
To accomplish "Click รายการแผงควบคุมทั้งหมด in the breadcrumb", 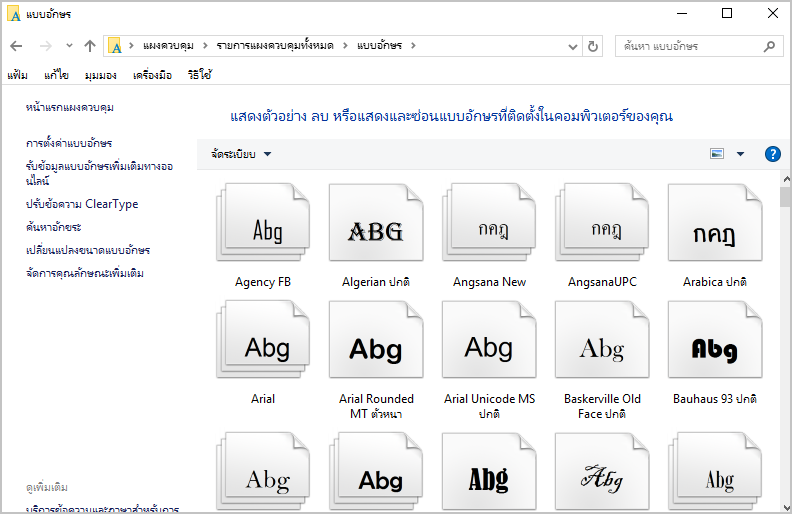I will coord(275,46).
